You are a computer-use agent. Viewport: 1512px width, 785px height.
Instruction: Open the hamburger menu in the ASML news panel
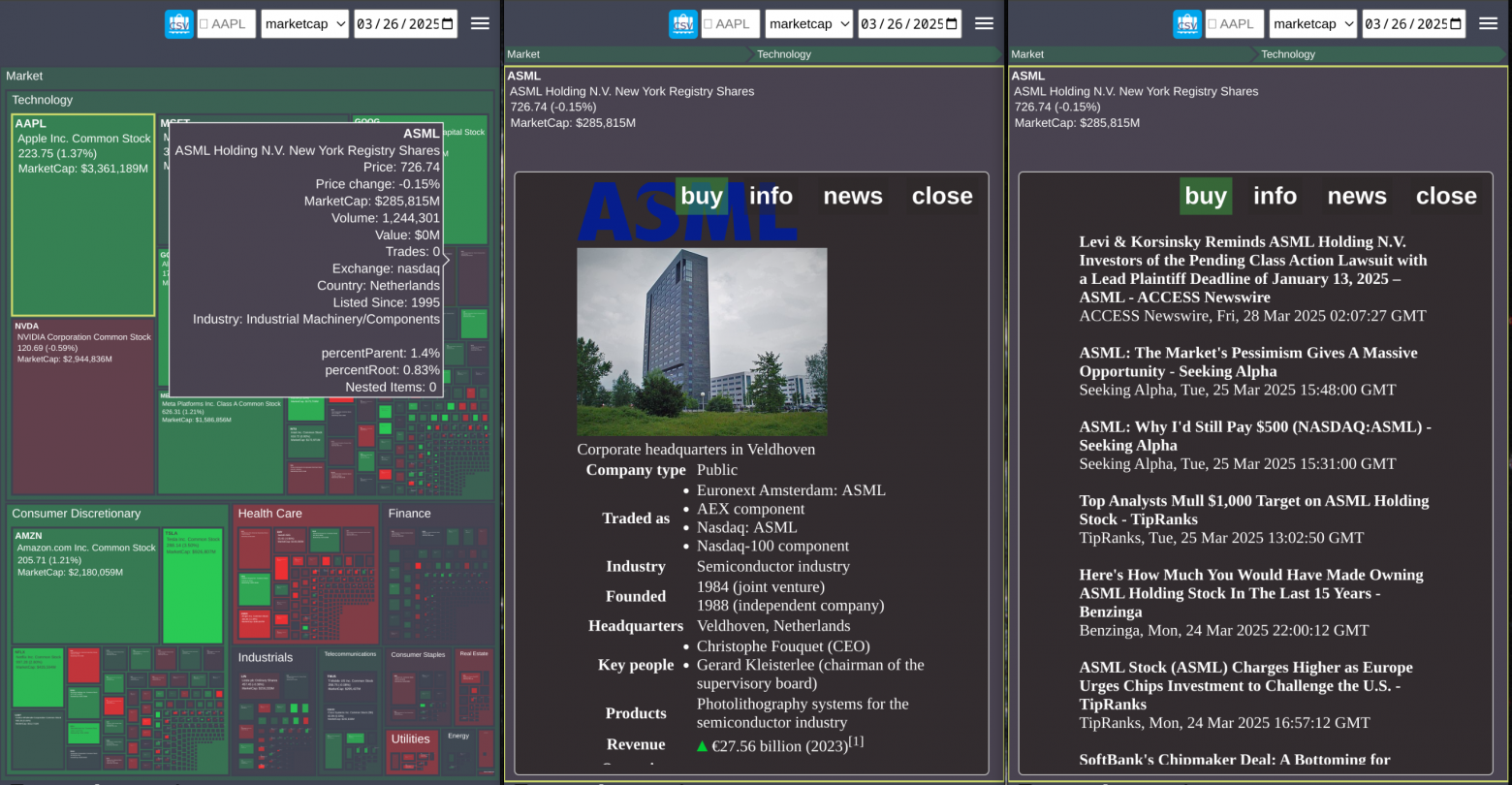tap(1488, 24)
